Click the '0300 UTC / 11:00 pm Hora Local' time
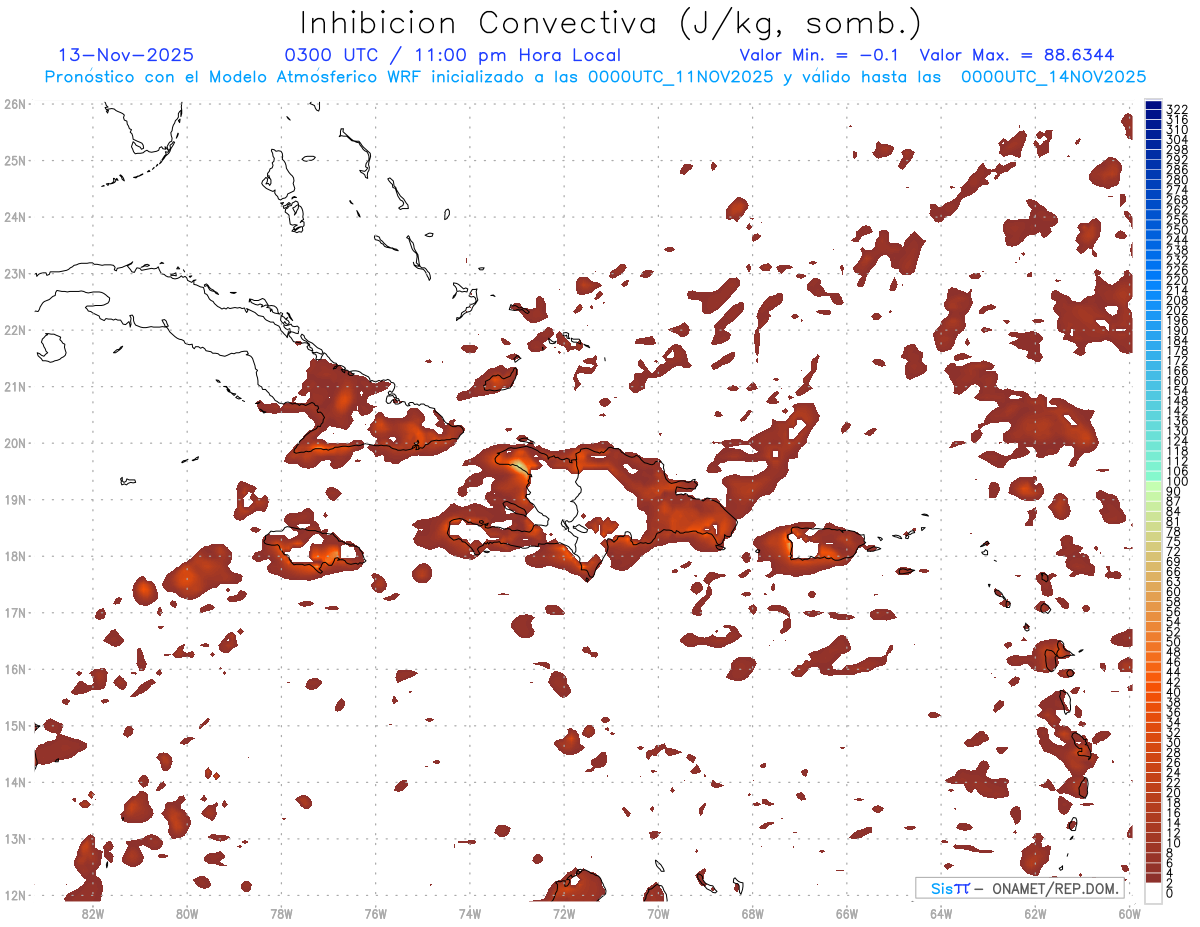 452,56
